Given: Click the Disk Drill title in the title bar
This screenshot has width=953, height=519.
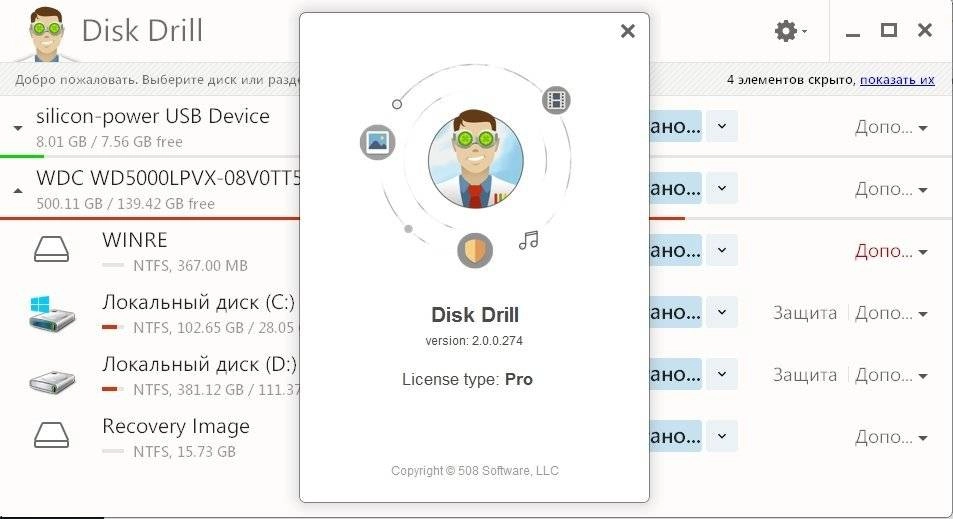Looking at the screenshot, I should coord(142,30).
